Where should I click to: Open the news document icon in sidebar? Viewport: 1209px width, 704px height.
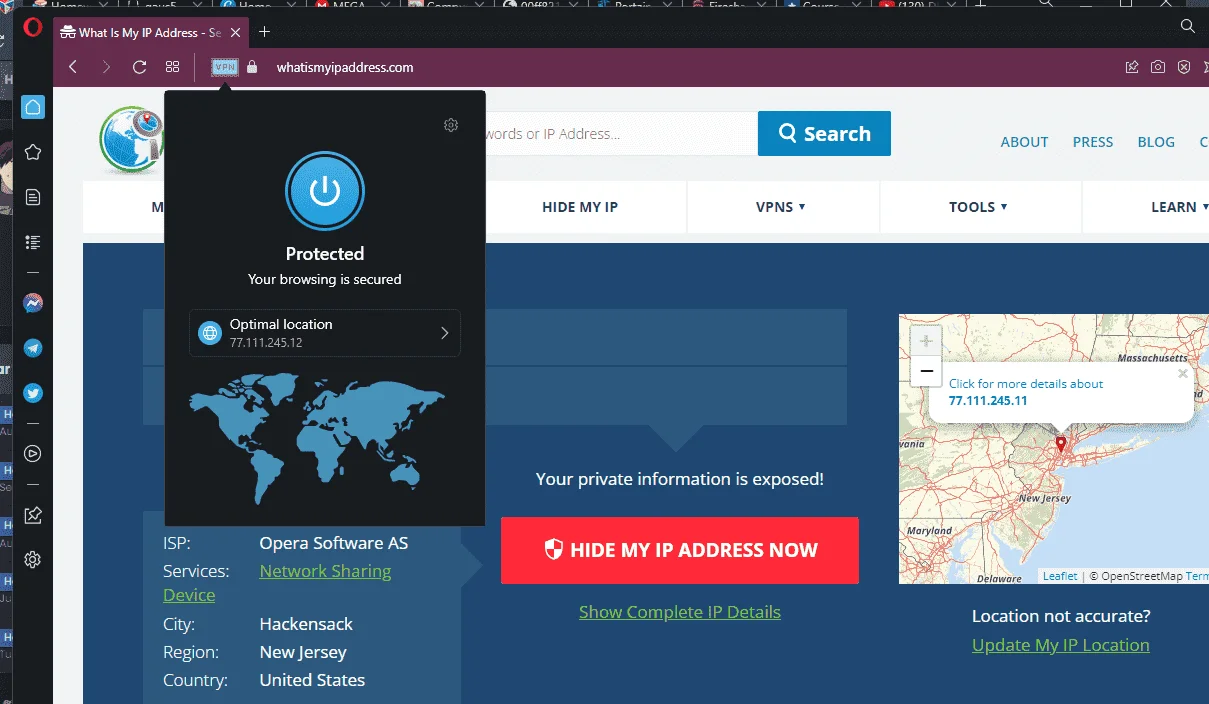click(33, 197)
